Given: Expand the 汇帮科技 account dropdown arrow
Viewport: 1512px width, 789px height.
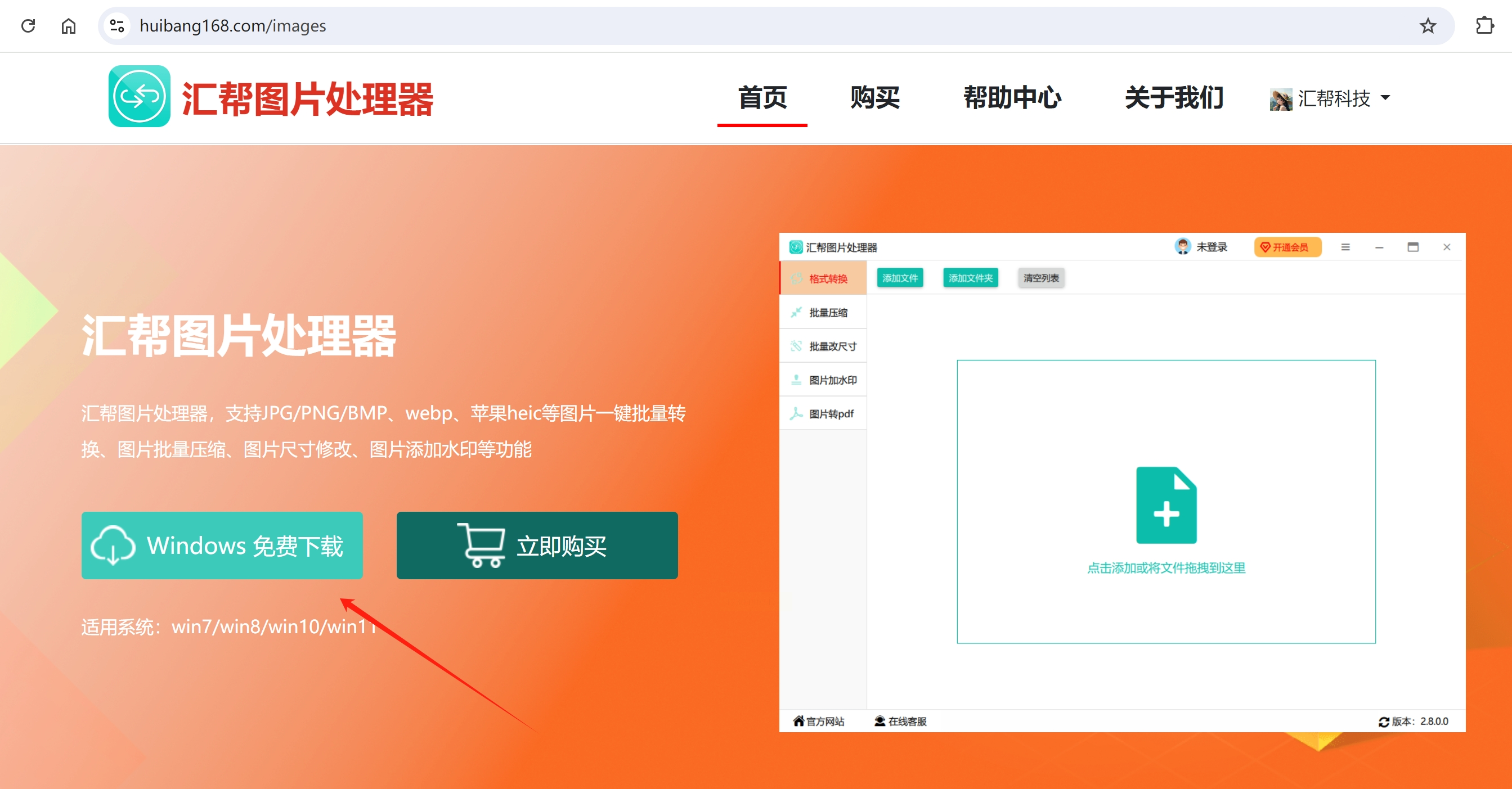Looking at the screenshot, I should click(x=1386, y=98).
